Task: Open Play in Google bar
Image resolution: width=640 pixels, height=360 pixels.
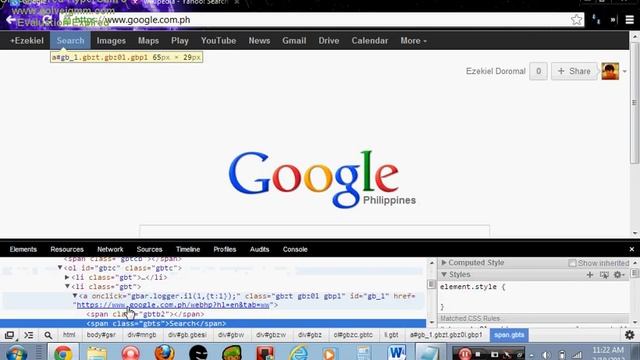Action: (180, 41)
